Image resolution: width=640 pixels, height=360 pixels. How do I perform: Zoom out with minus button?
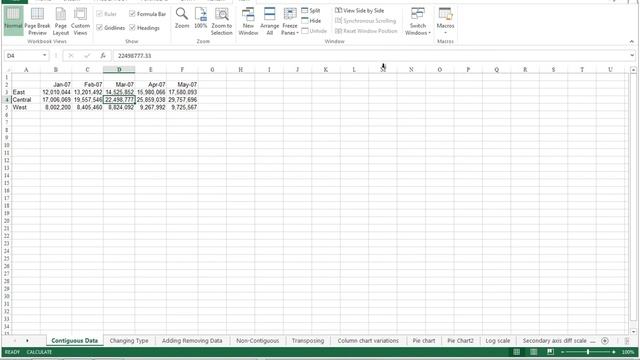[563, 352]
